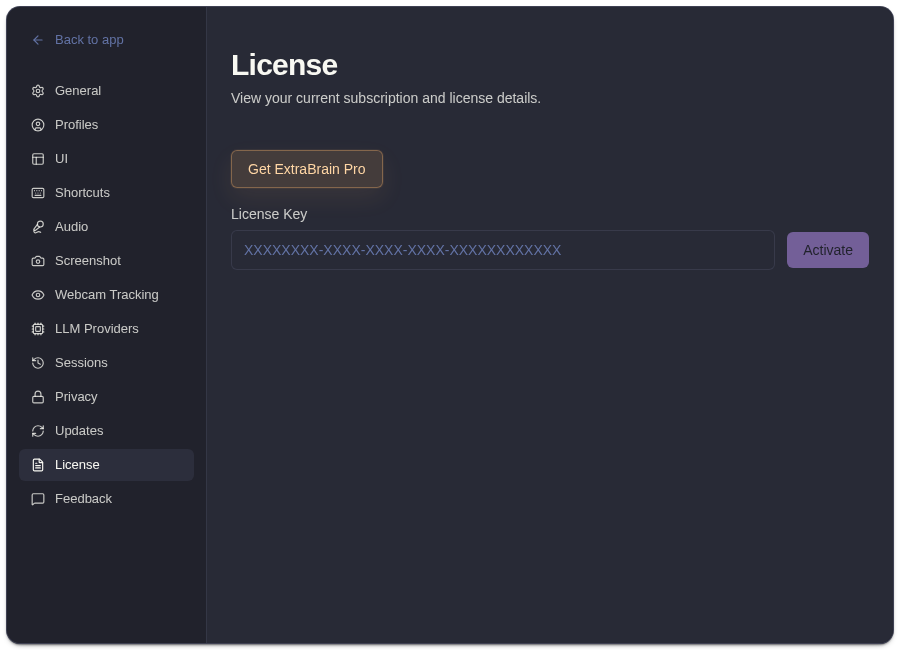This screenshot has width=900, height=650.
Task: Open the Sessions section
Action: (x=106, y=362)
